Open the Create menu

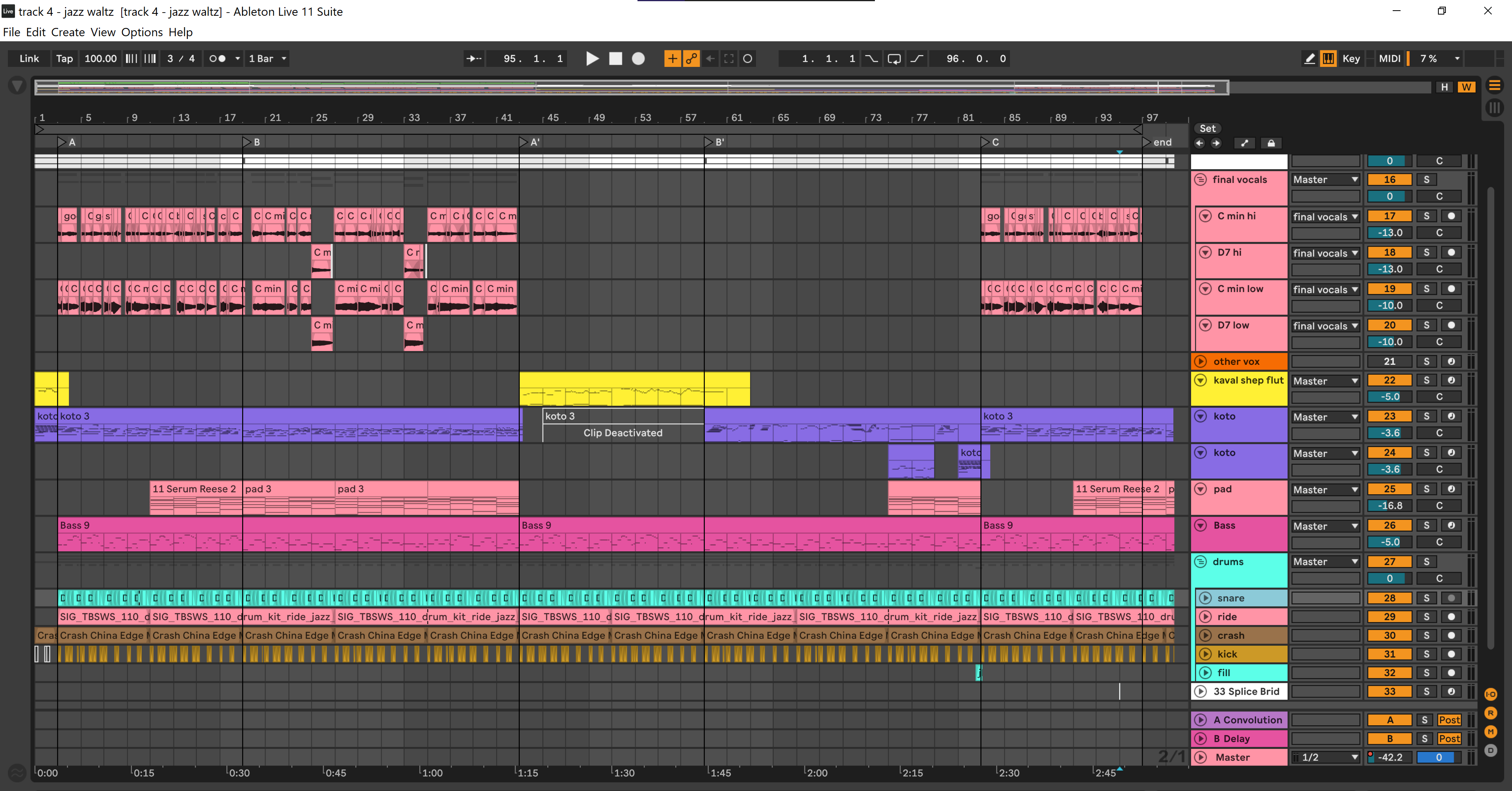(x=68, y=32)
